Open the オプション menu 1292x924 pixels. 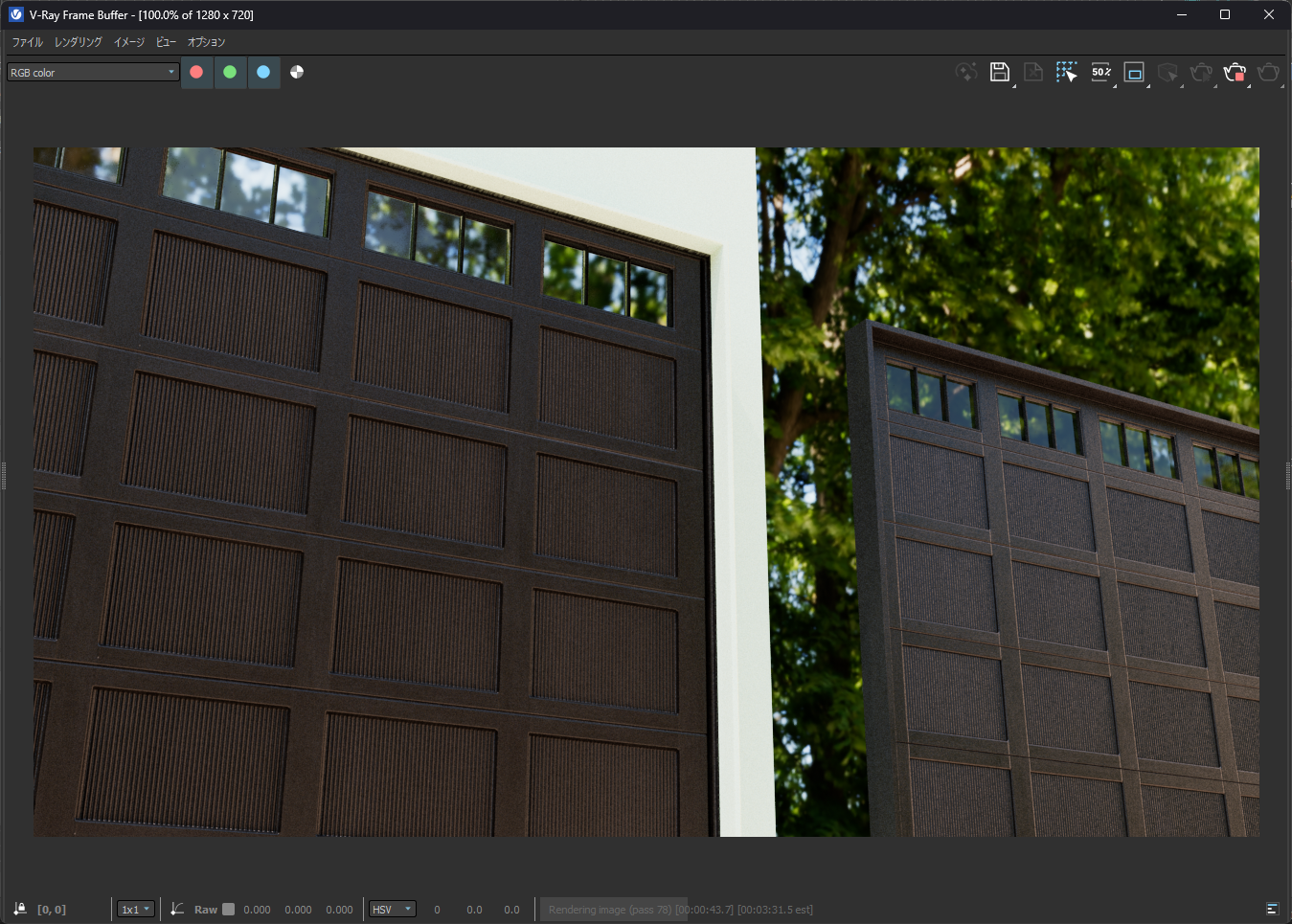tap(206, 42)
